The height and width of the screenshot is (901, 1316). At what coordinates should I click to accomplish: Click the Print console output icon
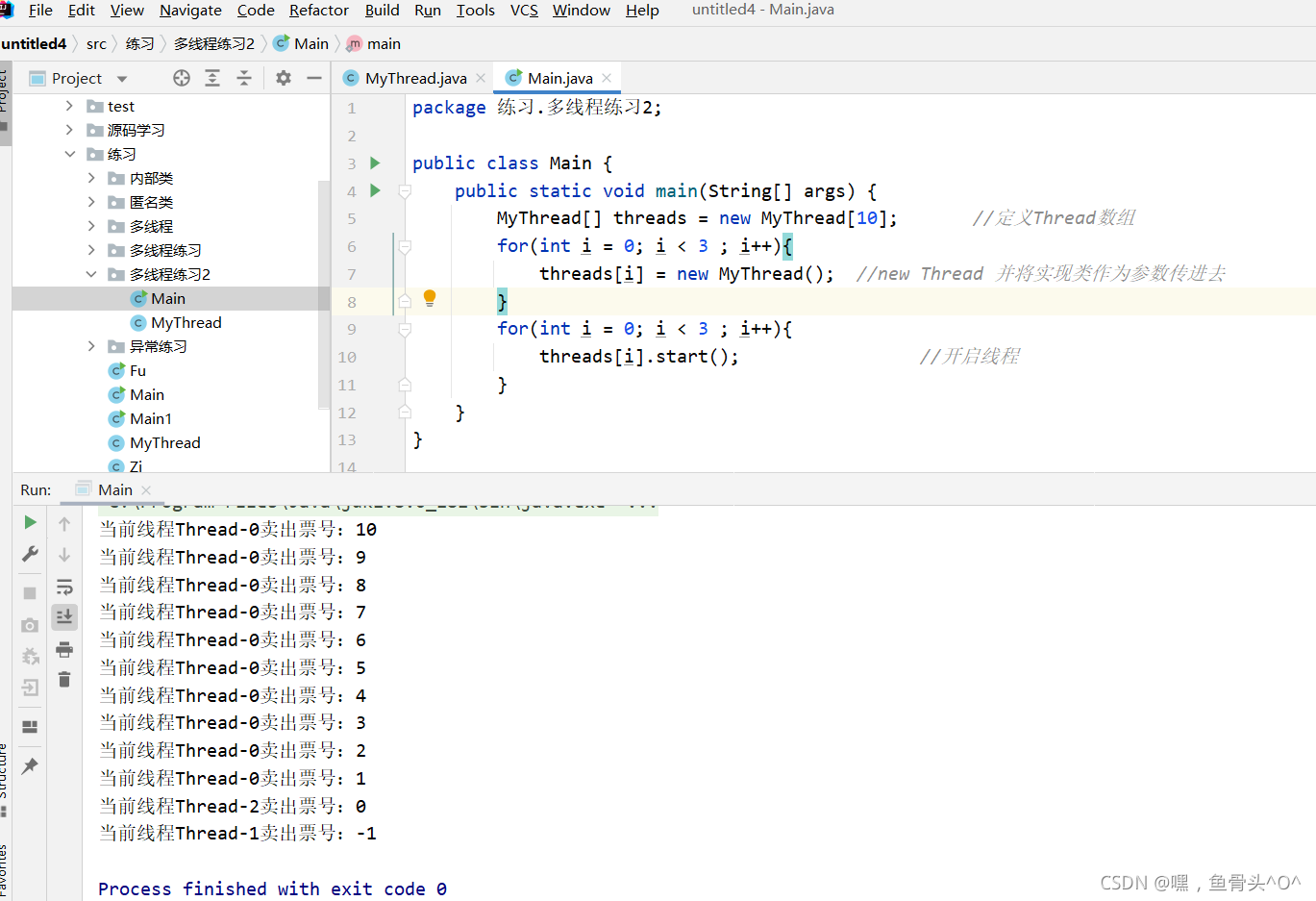64,649
